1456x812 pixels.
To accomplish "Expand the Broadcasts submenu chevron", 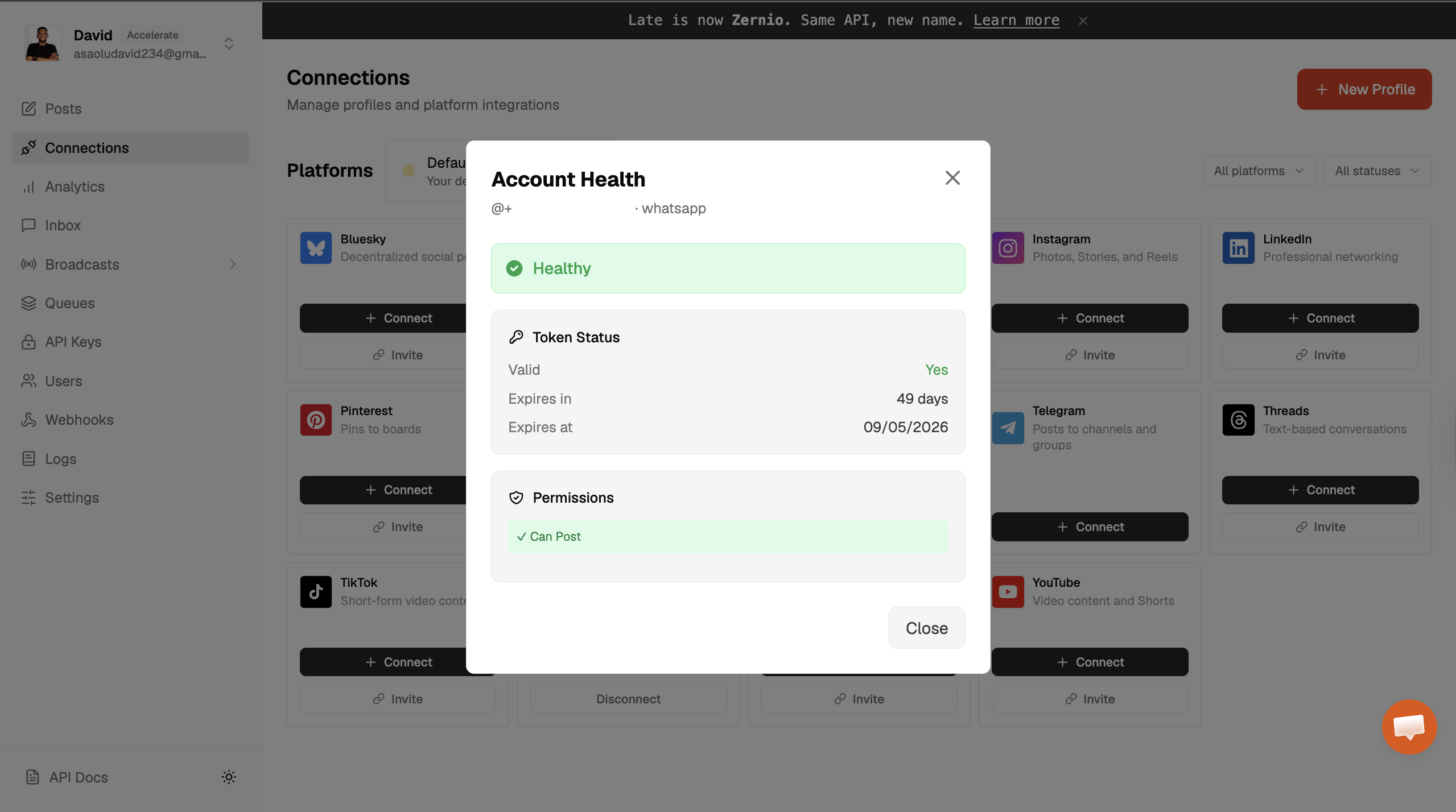I will click(x=232, y=264).
